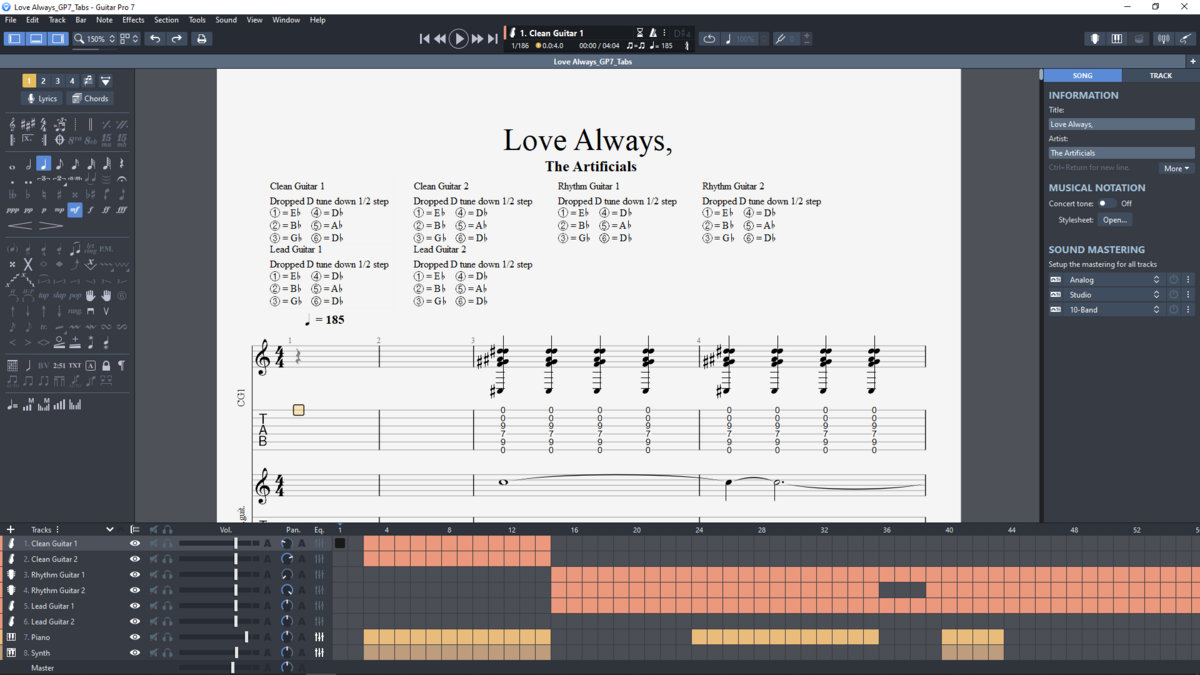The image size is (1200, 675).
Task: Jump to the first bar
Action: [424, 39]
